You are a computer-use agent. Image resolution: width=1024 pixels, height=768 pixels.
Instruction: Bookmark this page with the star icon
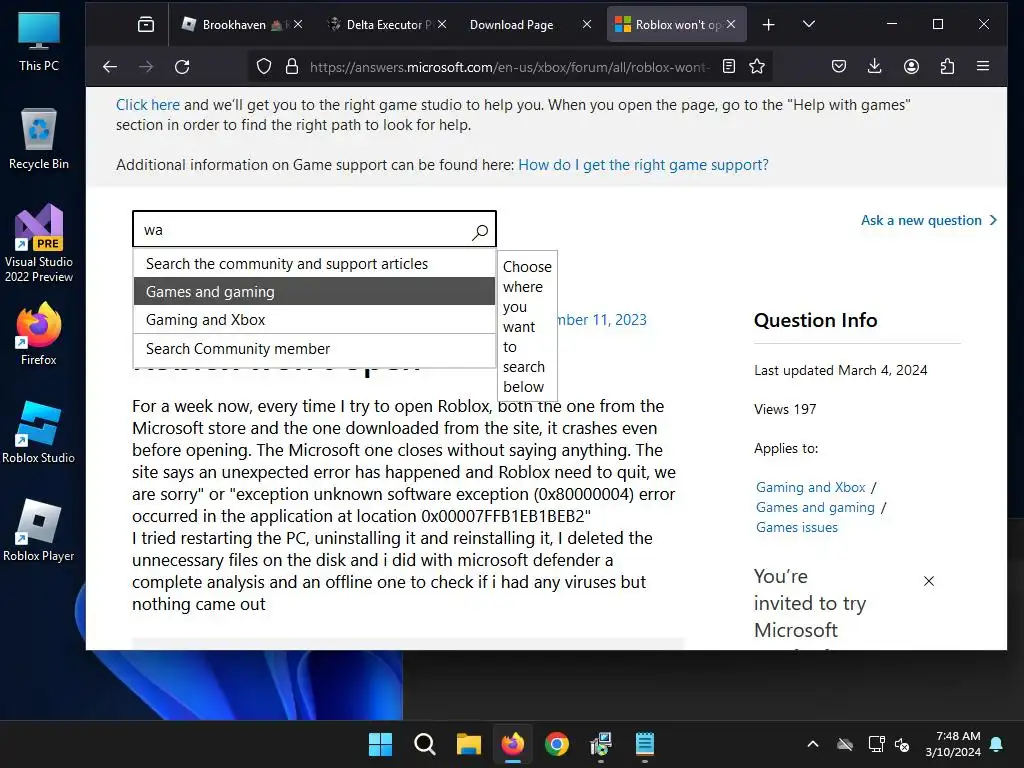pyautogui.click(x=757, y=67)
